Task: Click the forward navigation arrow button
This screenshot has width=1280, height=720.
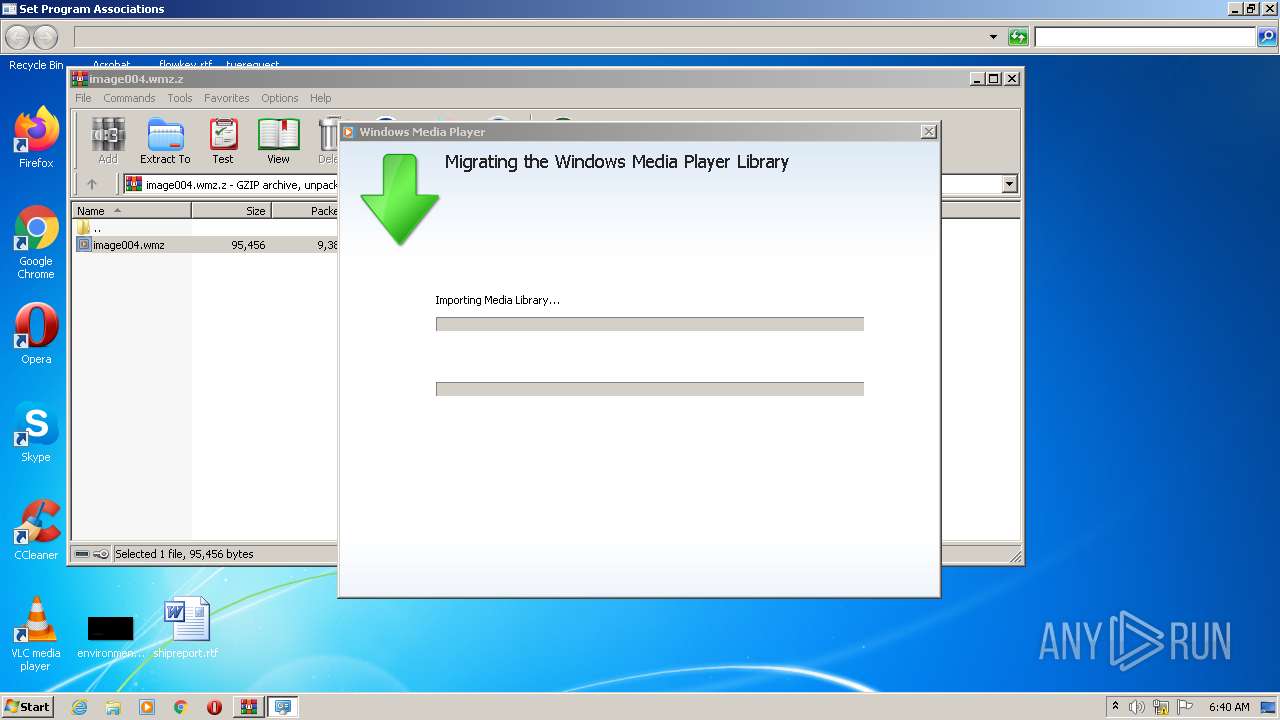Action: (x=46, y=37)
